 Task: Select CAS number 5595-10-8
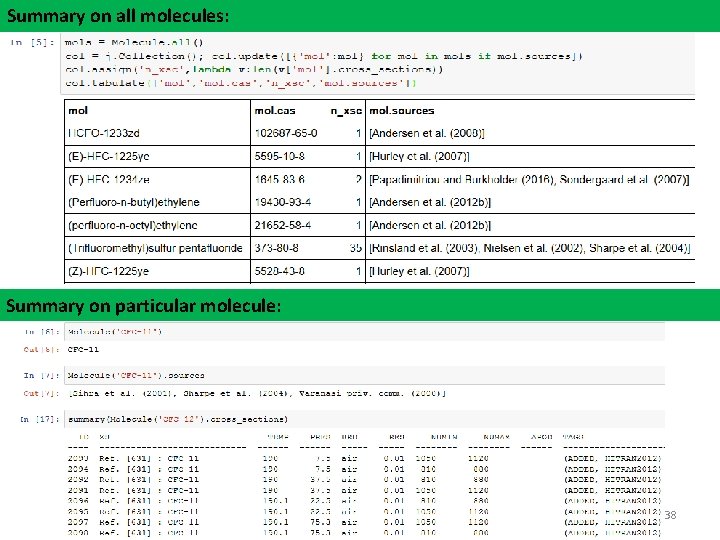[x=279, y=156]
